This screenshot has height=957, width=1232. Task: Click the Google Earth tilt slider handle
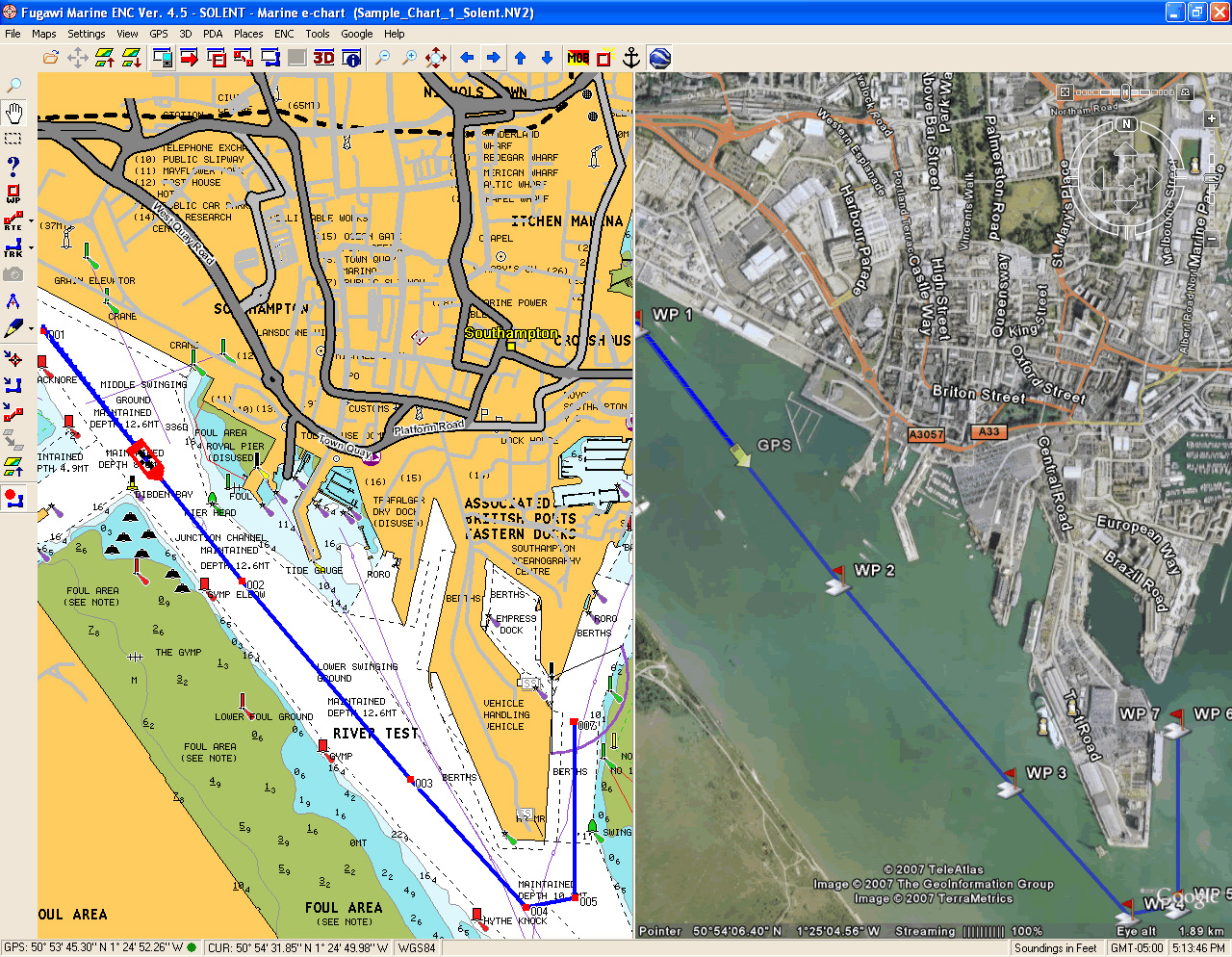click(1124, 92)
